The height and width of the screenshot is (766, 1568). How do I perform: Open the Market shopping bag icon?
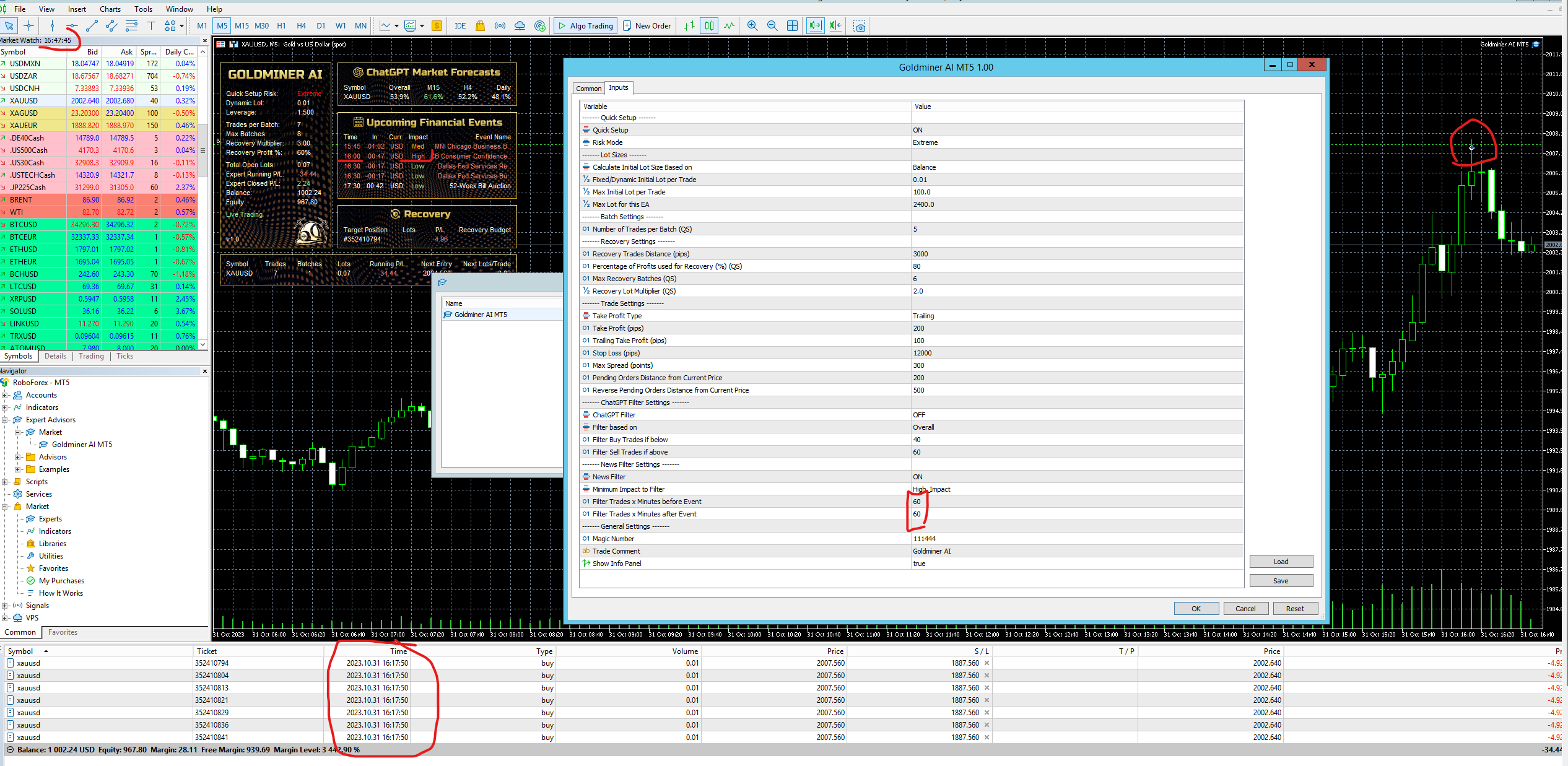(x=480, y=26)
